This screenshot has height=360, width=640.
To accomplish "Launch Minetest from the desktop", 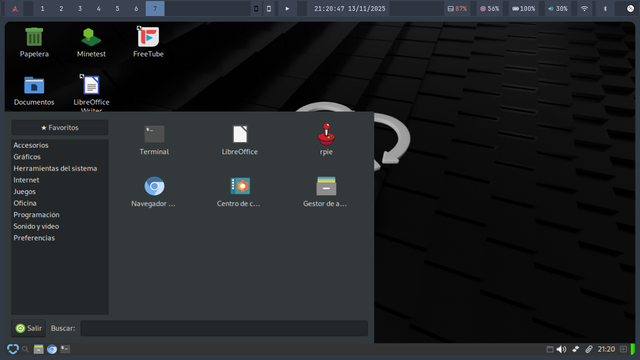I will 91,42.
